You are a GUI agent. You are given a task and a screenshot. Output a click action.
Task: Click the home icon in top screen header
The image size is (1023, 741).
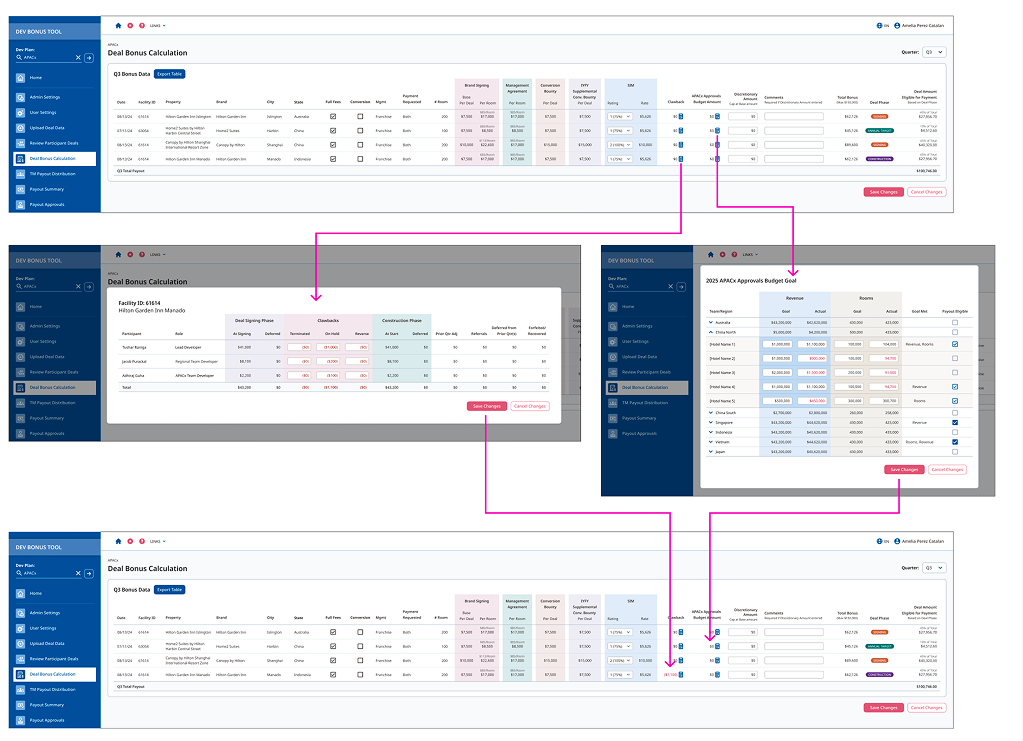click(118, 25)
